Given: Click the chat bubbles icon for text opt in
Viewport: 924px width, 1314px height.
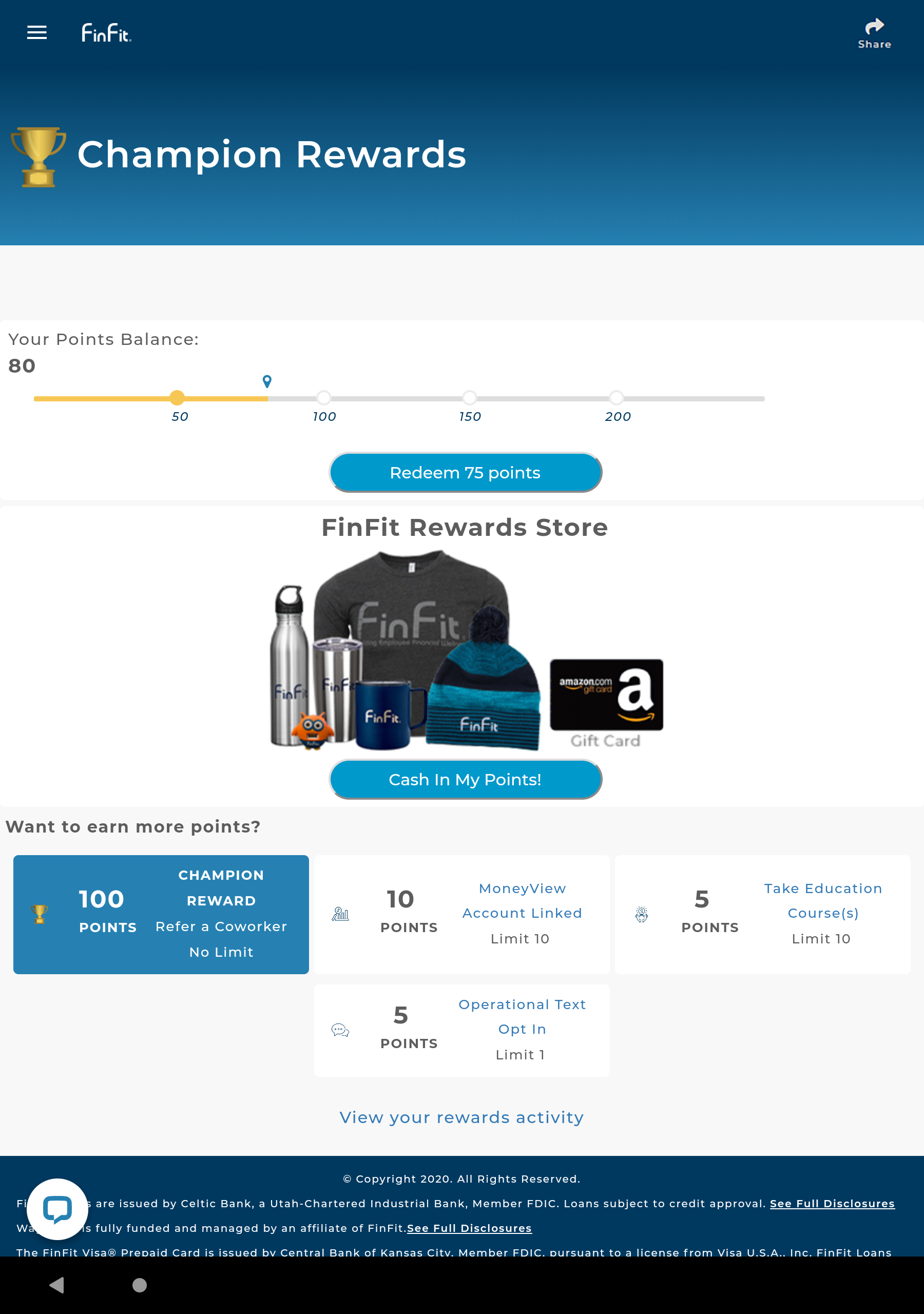Looking at the screenshot, I should [340, 1030].
